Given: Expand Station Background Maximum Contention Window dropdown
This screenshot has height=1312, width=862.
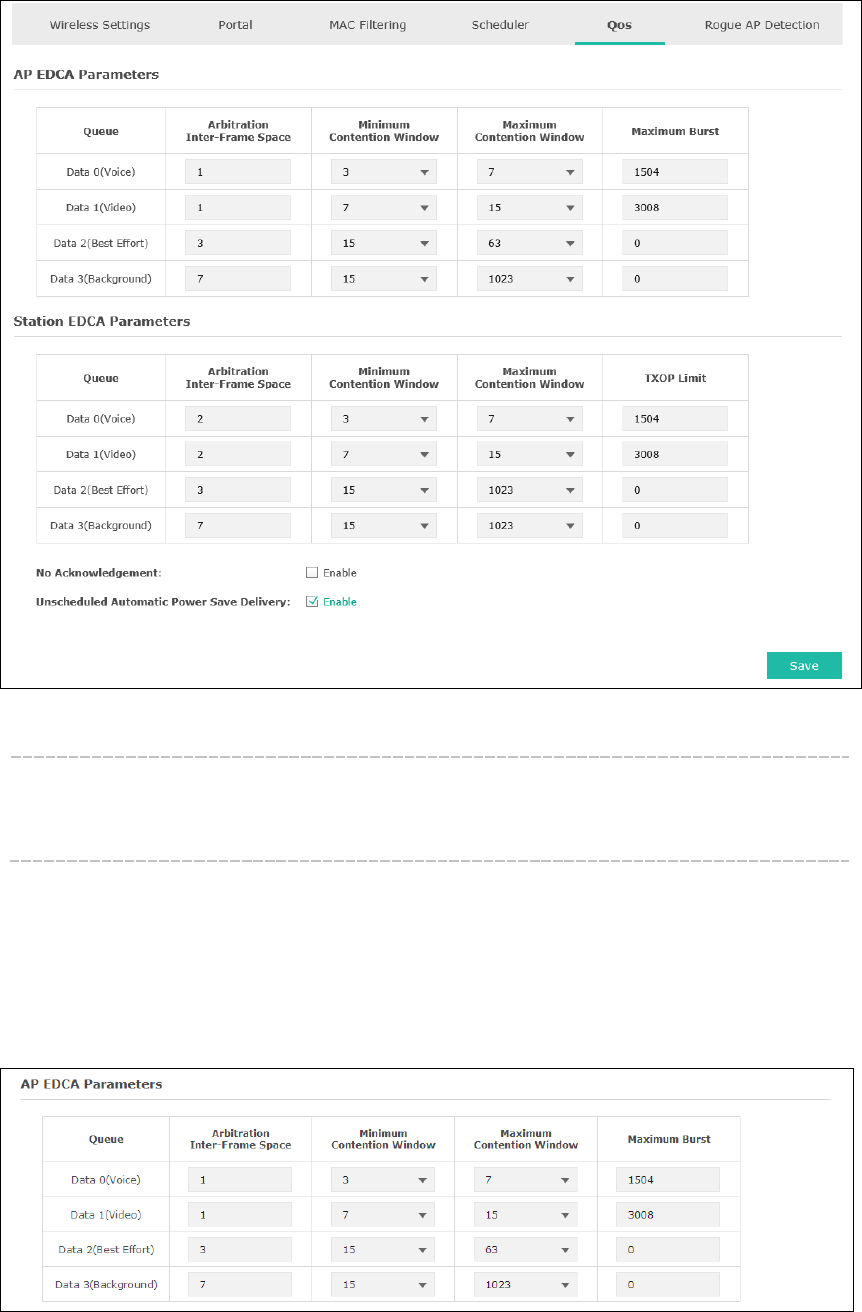Looking at the screenshot, I should pos(530,525).
